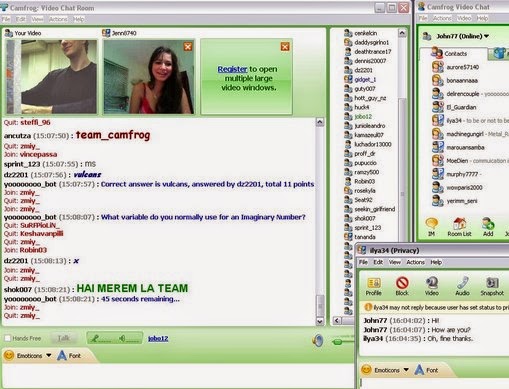Select user jobo12 in room user list
Image resolution: width=509 pixels, height=389 pixels.
(363, 116)
